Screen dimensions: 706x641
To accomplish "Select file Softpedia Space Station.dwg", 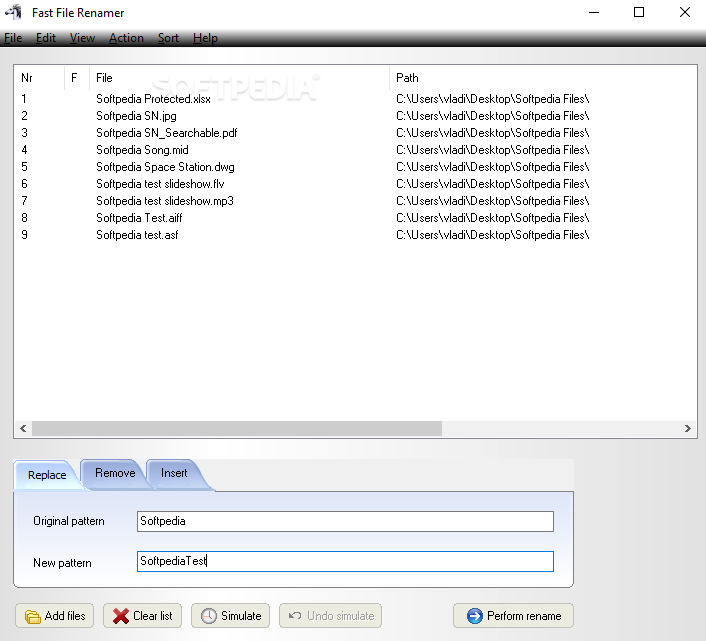I will [x=165, y=167].
